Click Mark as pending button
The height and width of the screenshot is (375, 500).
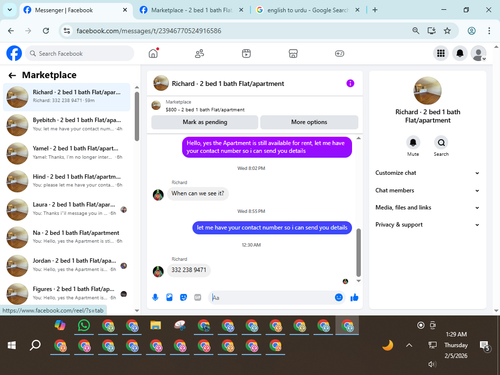pos(205,122)
